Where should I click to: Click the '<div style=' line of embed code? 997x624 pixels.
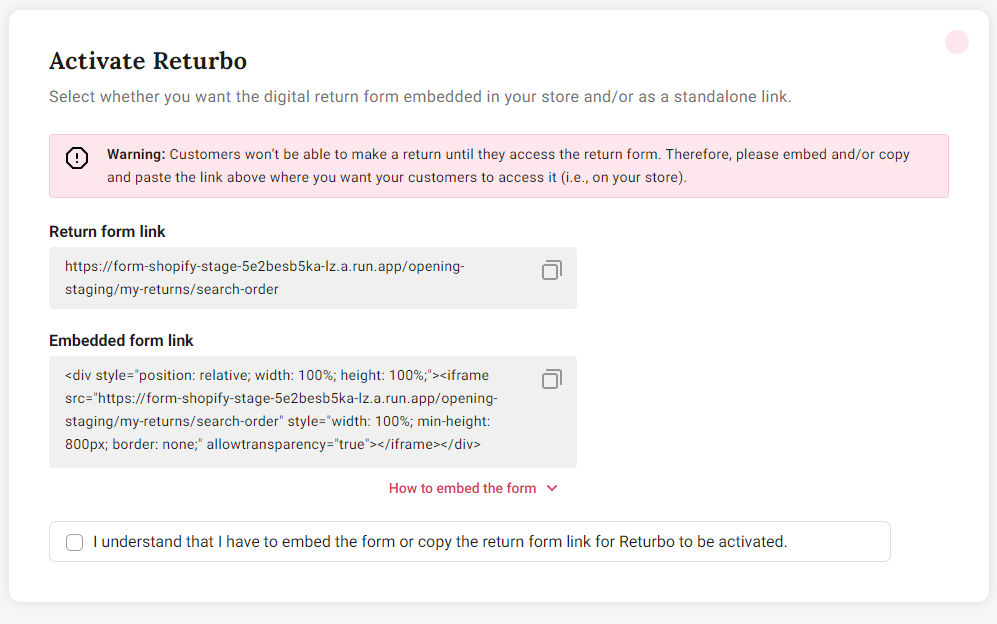pyautogui.click(x=277, y=375)
